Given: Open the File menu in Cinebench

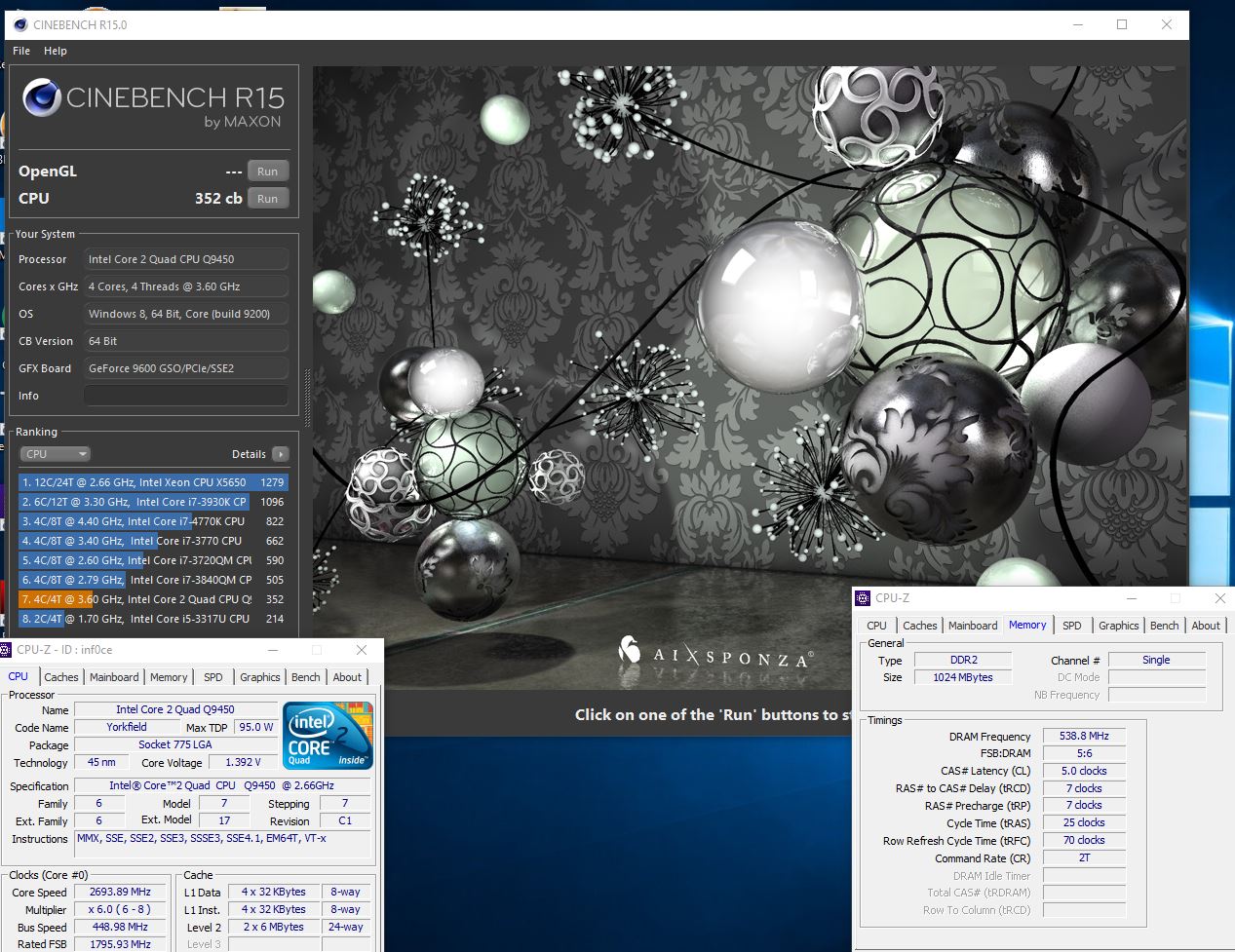Looking at the screenshot, I should pyautogui.click(x=21, y=51).
